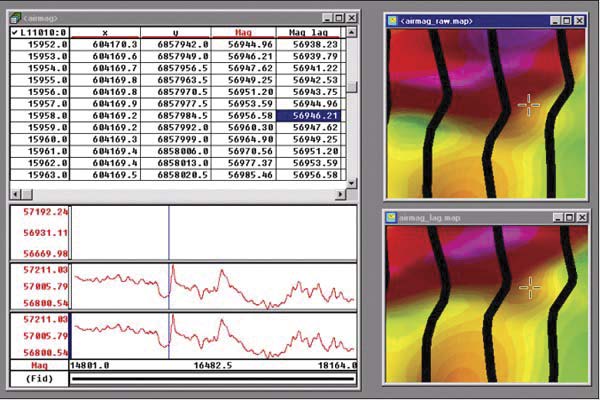Click the scroll up arrow of the table
The height and width of the screenshot is (400, 600).
tap(351, 32)
